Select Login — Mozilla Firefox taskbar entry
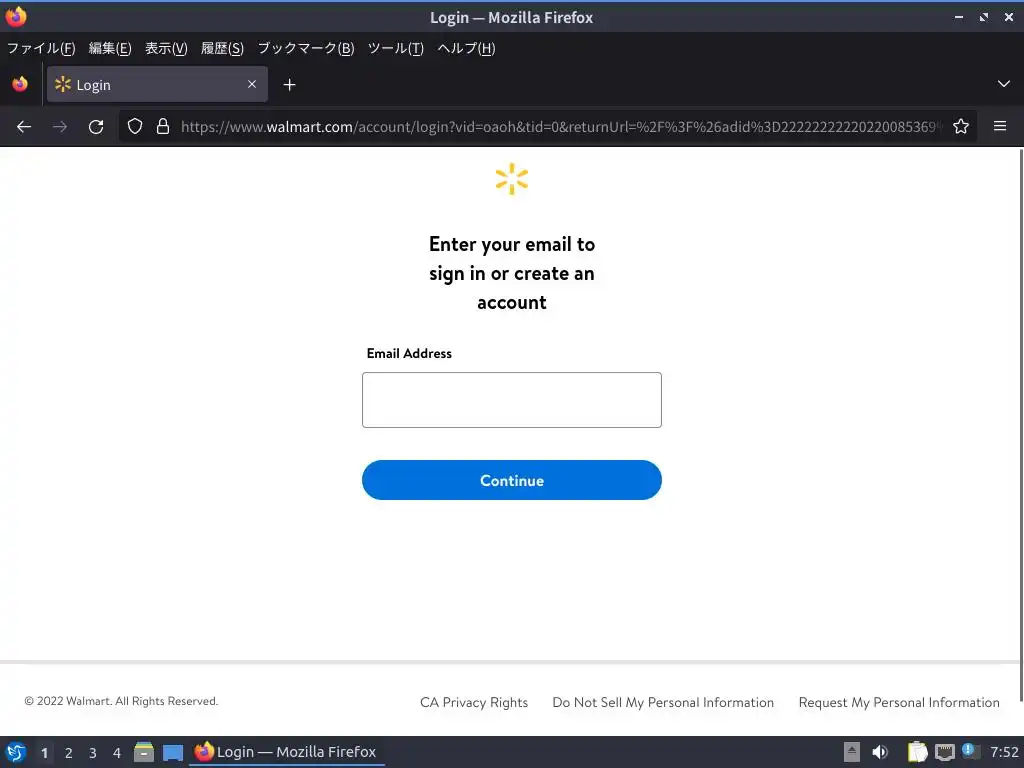The image size is (1024, 768). [x=287, y=752]
